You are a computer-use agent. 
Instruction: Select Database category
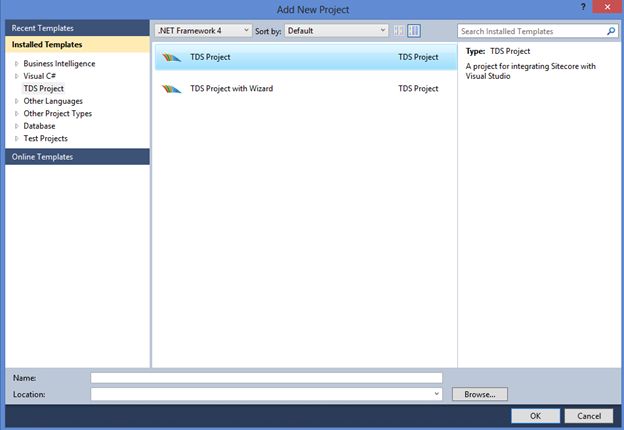(39, 126)
